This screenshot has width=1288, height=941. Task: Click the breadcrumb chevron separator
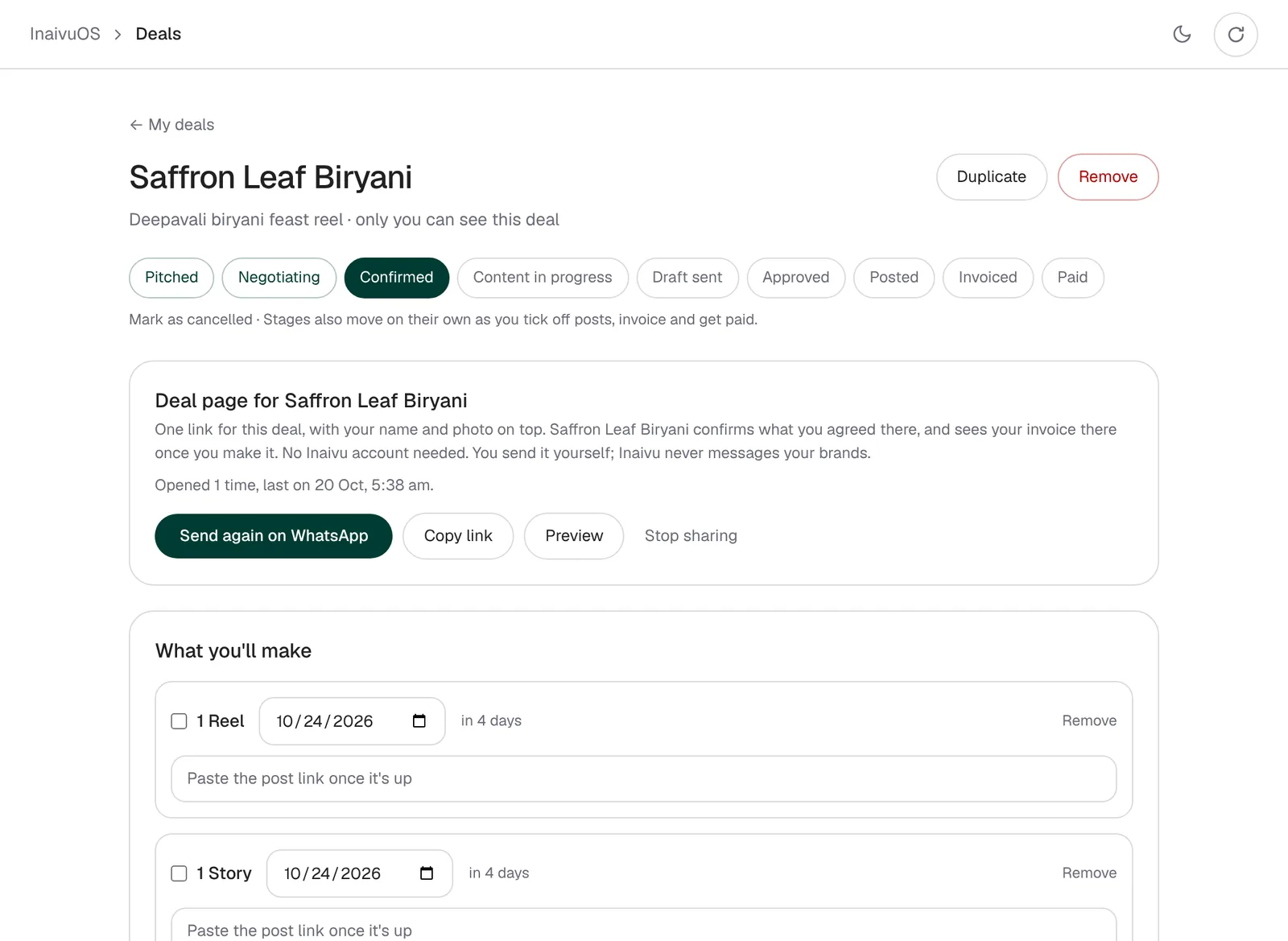tap(118, 34)
